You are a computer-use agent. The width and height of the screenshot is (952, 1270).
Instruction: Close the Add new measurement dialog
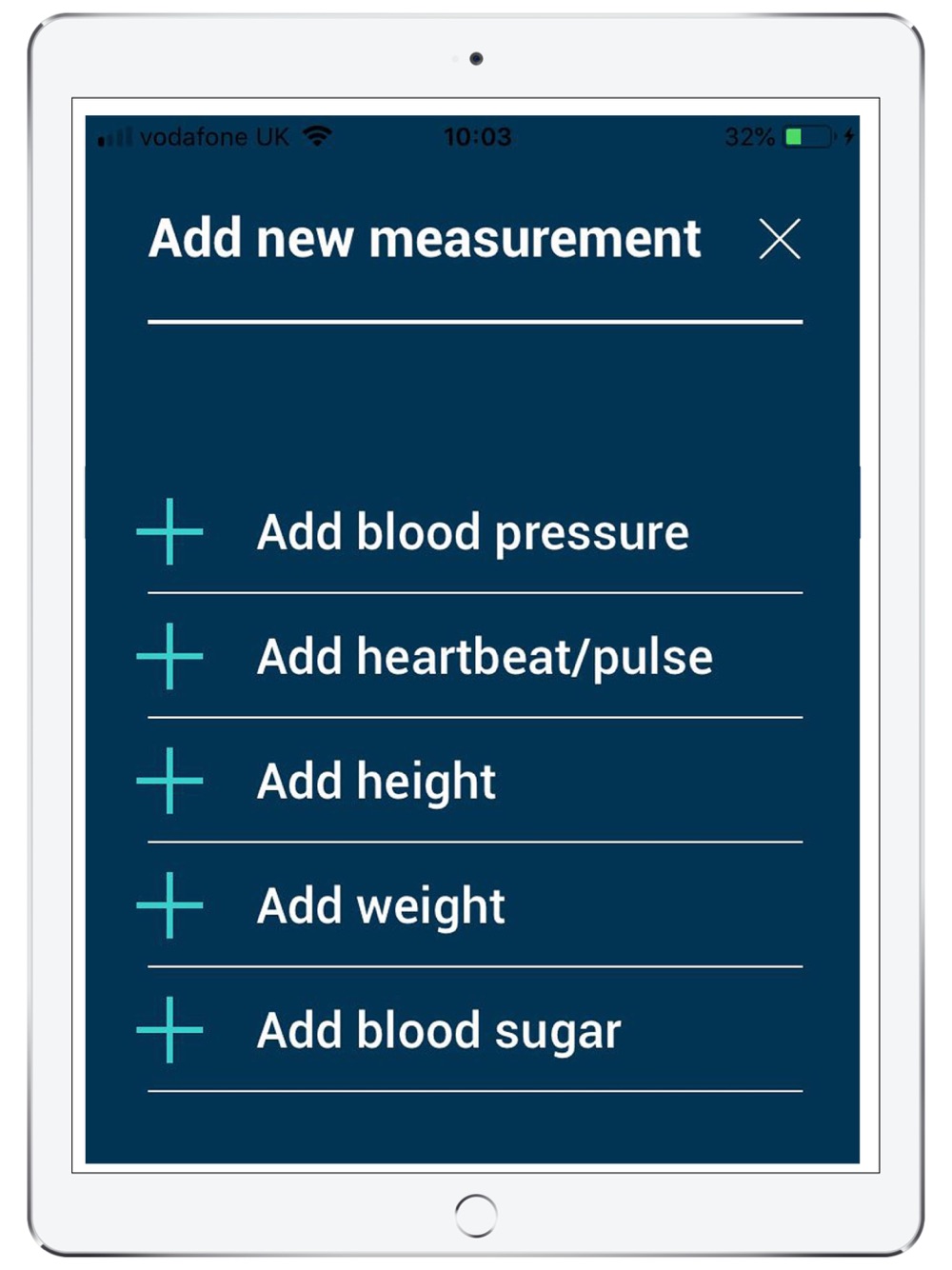click(780, 238)
